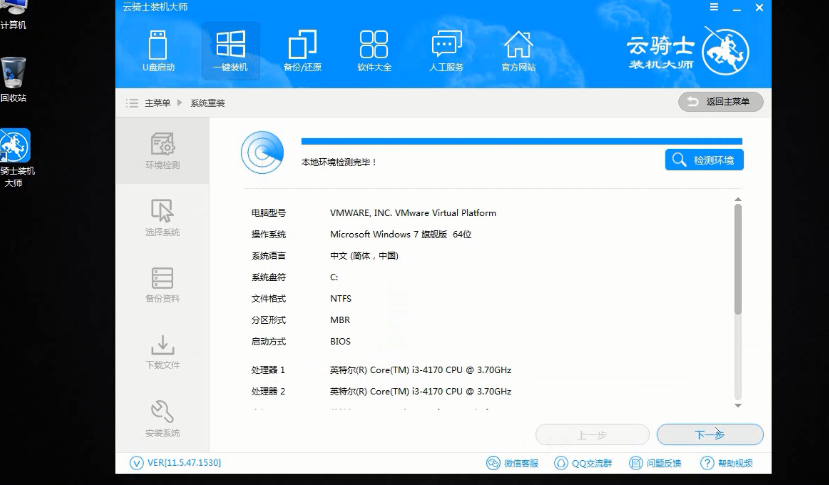Open the hamburger menu in title bar
This screenshot has height=485, width=829.
(x=714, y=7)
